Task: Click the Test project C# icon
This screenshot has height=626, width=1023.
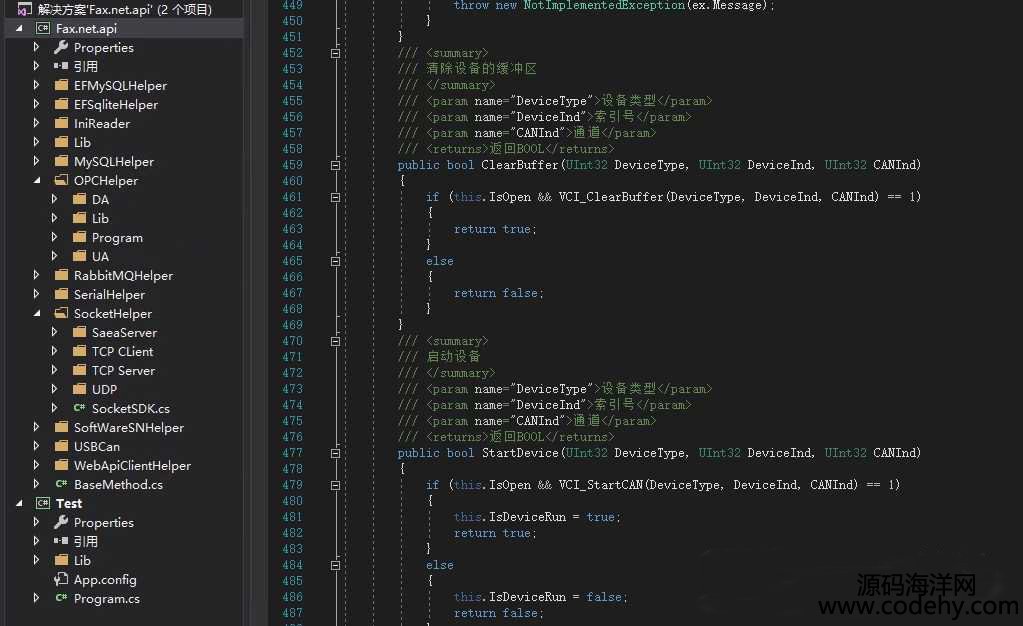Action: [43, 503]
